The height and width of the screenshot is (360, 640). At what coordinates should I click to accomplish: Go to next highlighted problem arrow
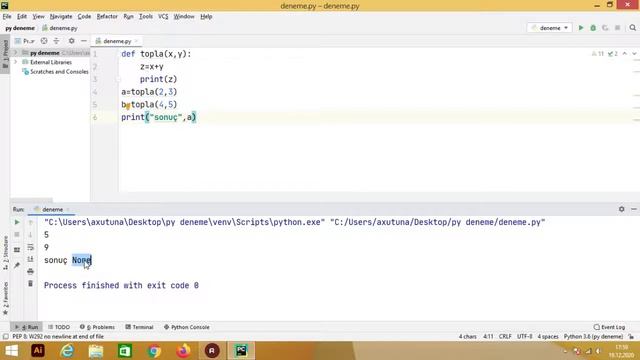(634, 53)
